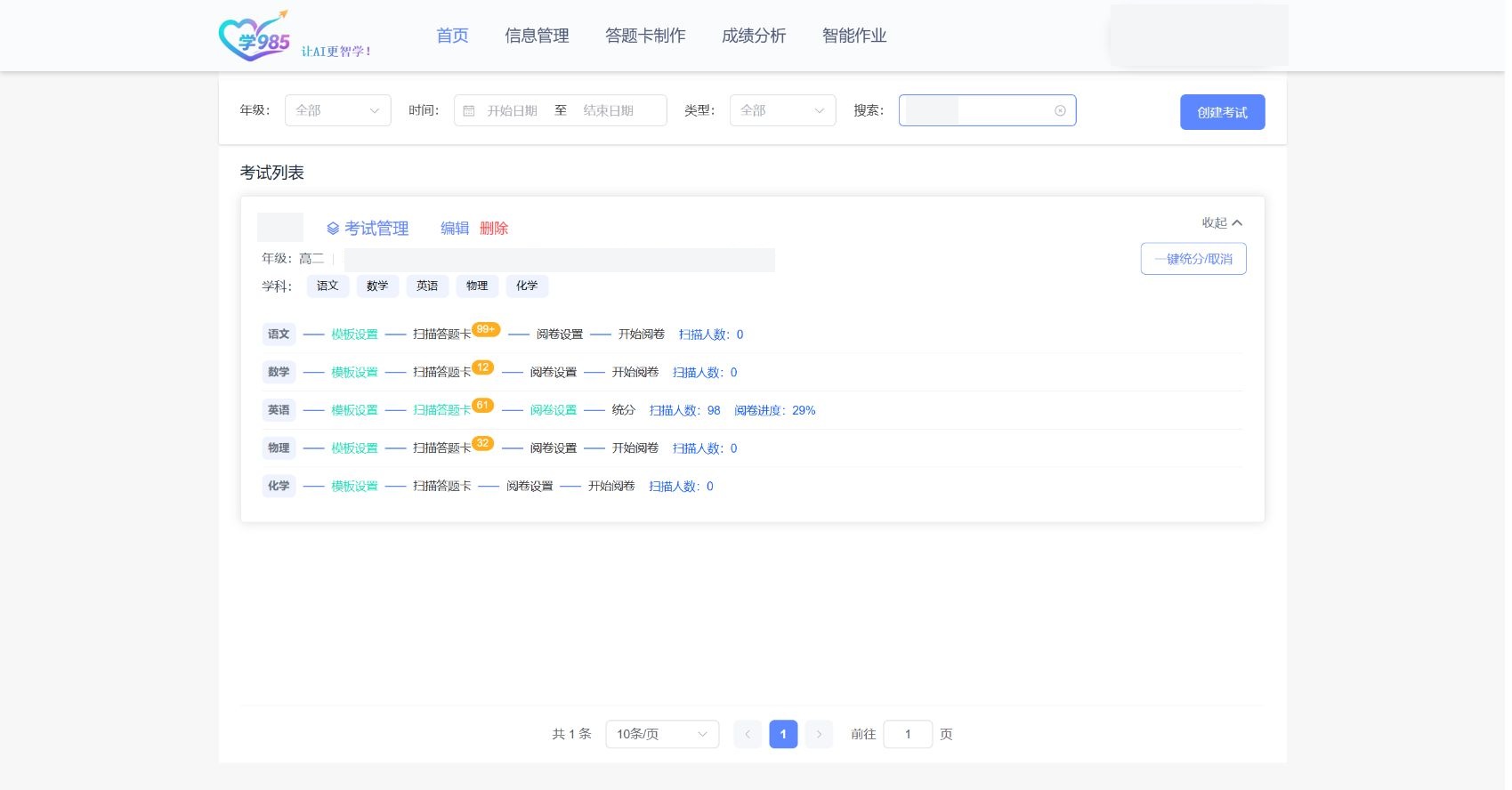Click 开始阅卷 in 物理 row

tap(635, 448)
